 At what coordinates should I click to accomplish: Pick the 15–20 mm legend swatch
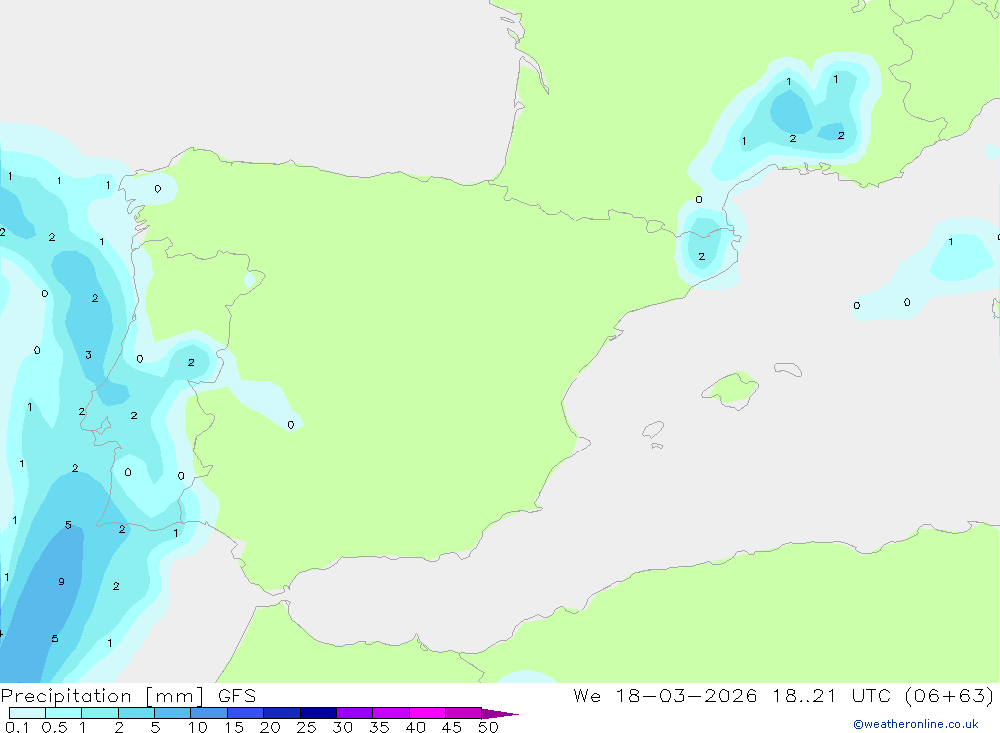coord(245,713)
